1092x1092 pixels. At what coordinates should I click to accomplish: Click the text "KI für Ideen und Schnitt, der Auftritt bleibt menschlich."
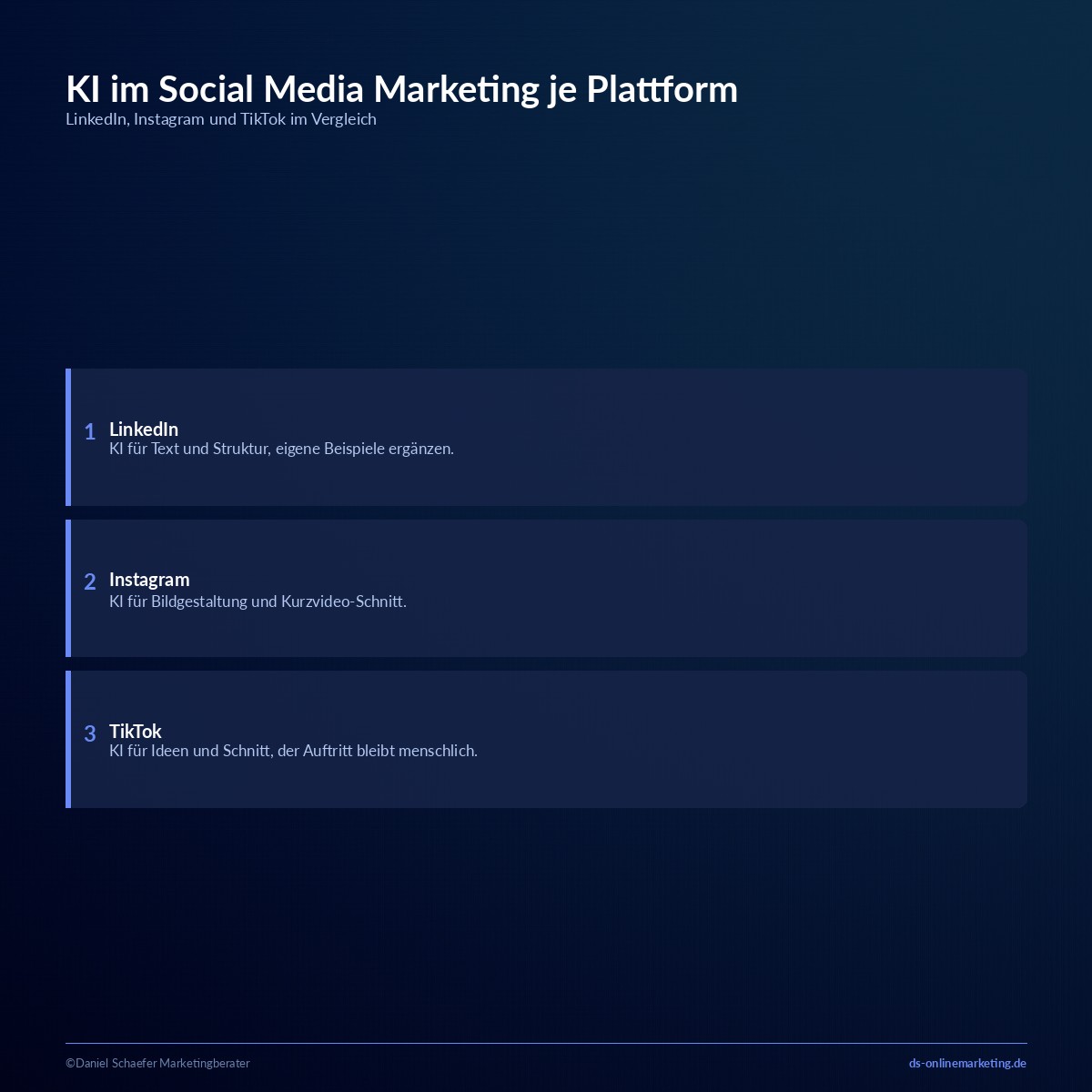pyautogui.click(x=293, y=751)
